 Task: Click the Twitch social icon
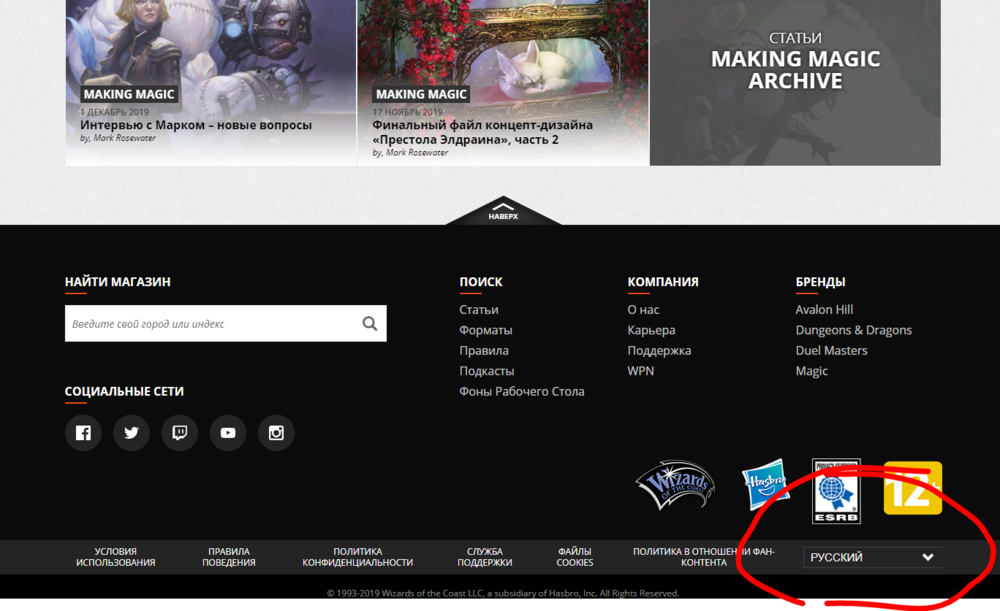tap(179, 432)
